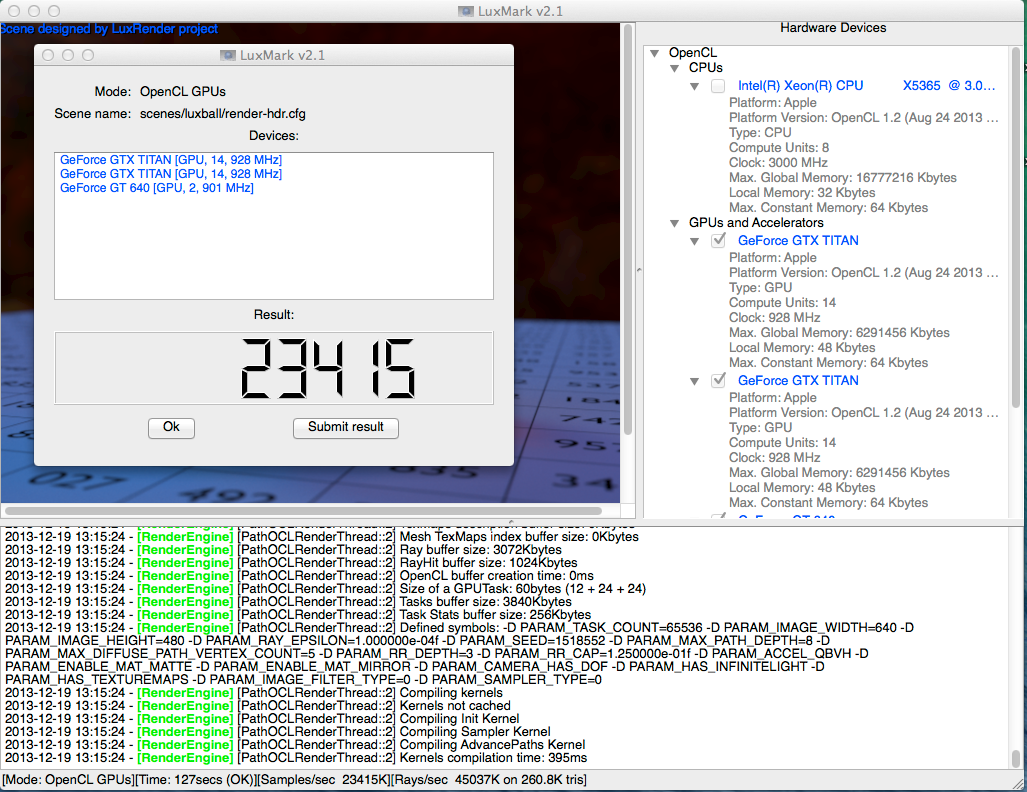Uncheck the first GeForce GTX TITAN device
The image size is (1027, 792).
point(719,240)
